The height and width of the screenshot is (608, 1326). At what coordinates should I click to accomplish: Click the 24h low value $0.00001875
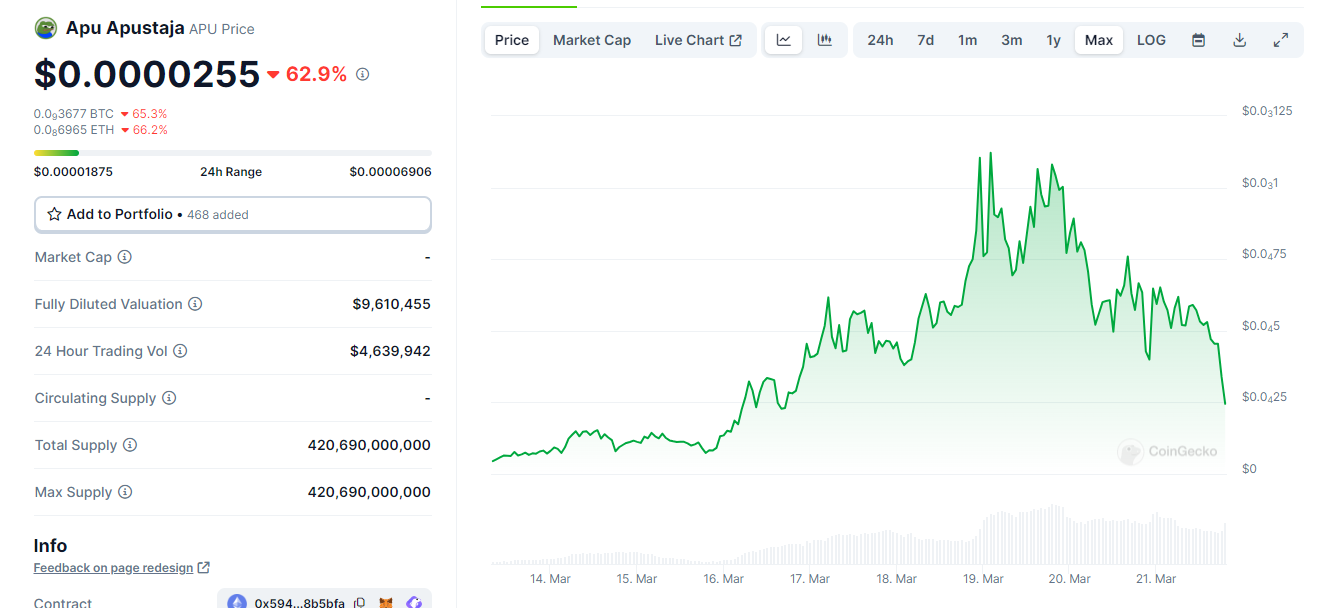point(73,172)
